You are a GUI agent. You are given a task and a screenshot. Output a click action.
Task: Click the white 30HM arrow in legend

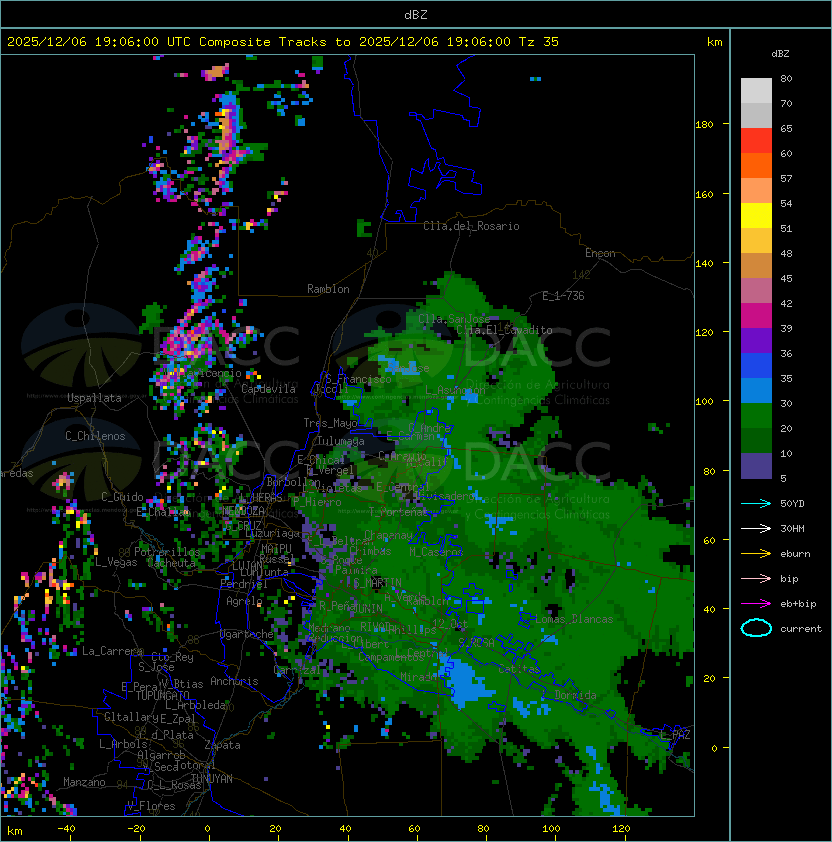[756, 528]
